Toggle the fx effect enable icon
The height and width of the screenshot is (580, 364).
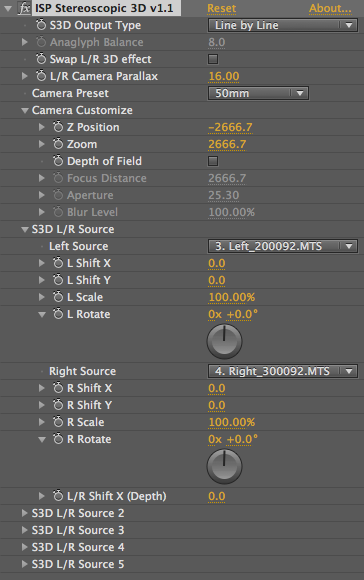[24, 8]
